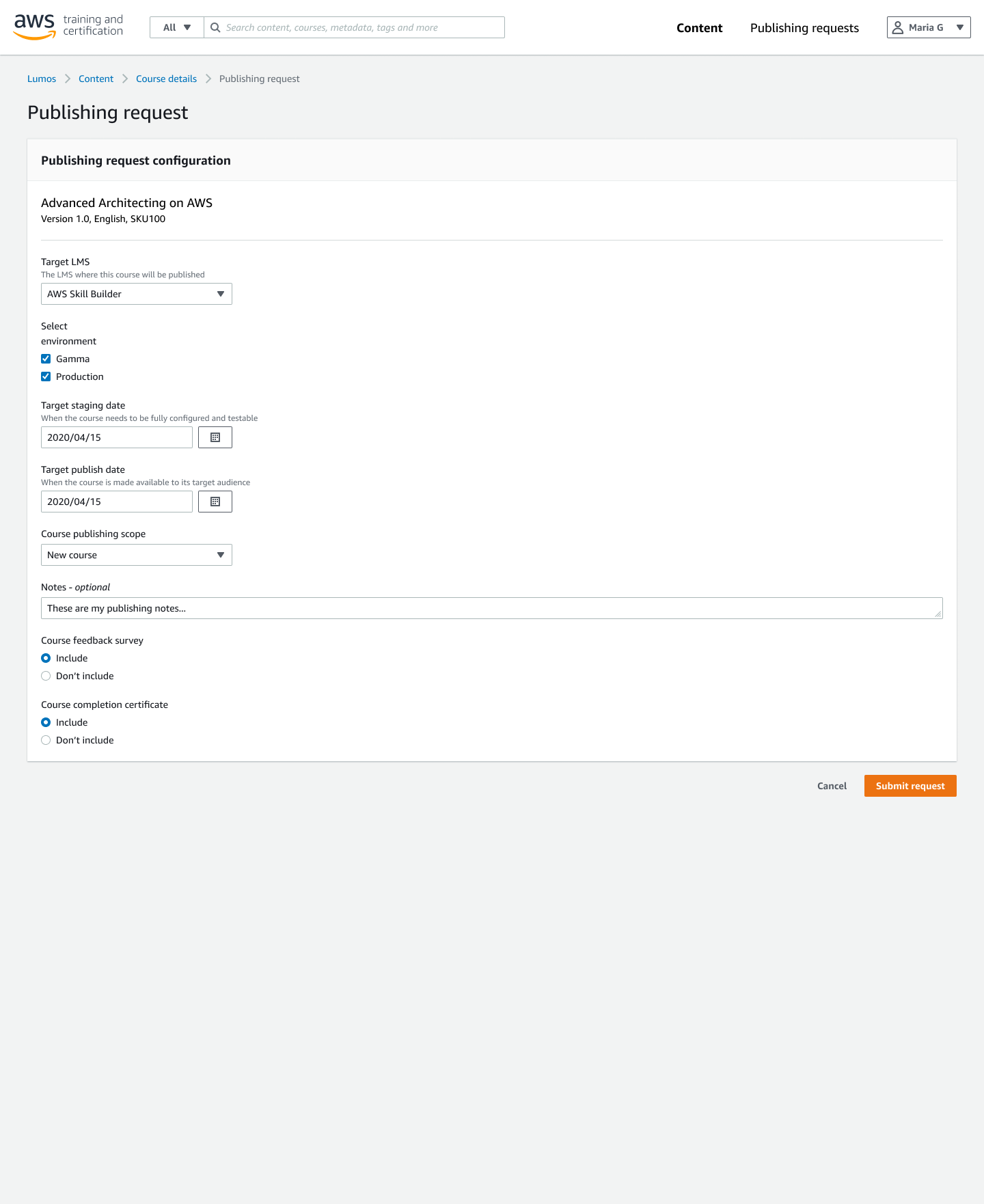The height and width of the screenshot is (1204, 984).
Task: Open the Publishing requests nav item
Action: pos(804,28)
